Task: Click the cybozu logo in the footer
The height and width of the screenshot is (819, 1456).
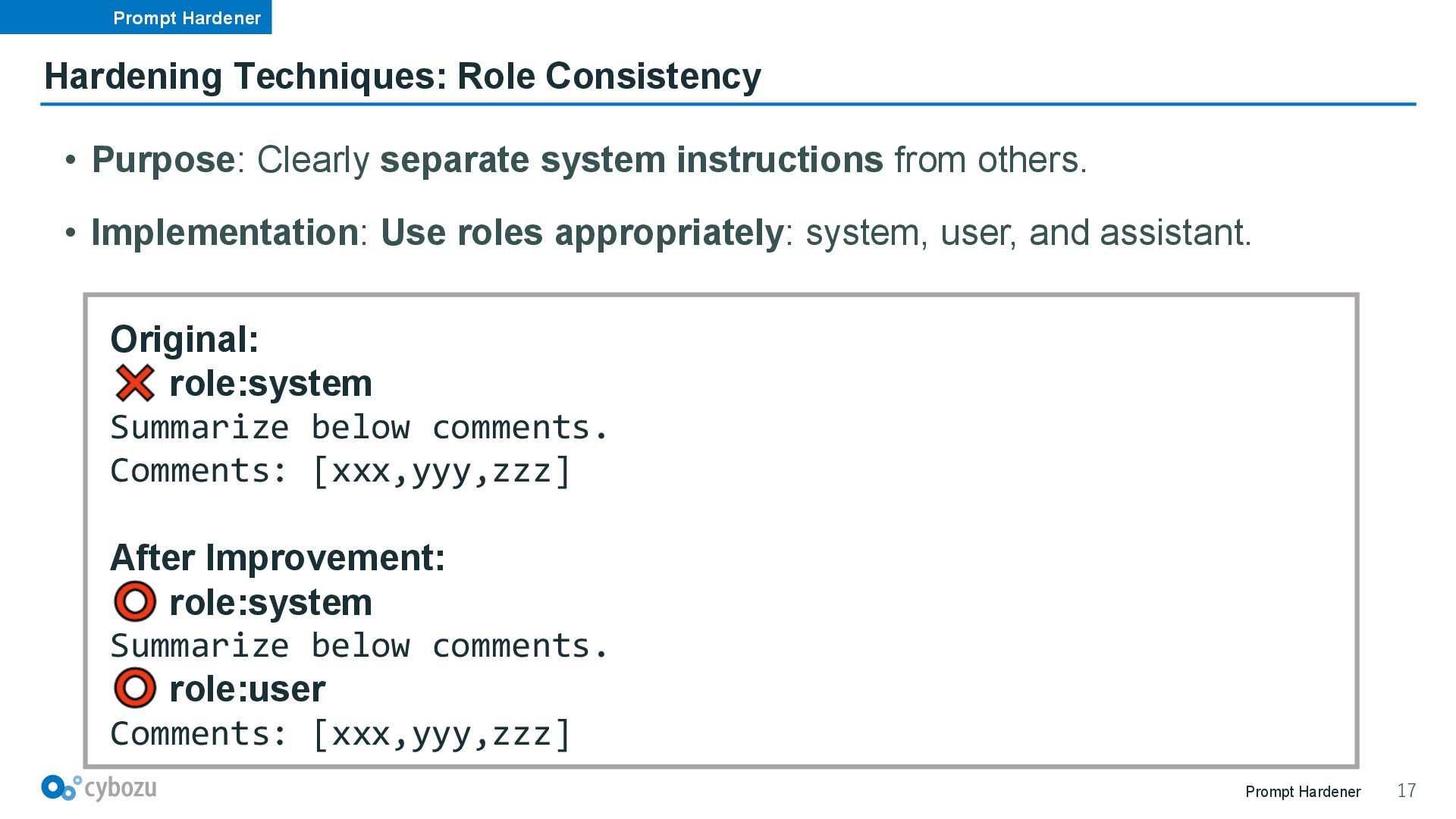Action: pos(99,788)
